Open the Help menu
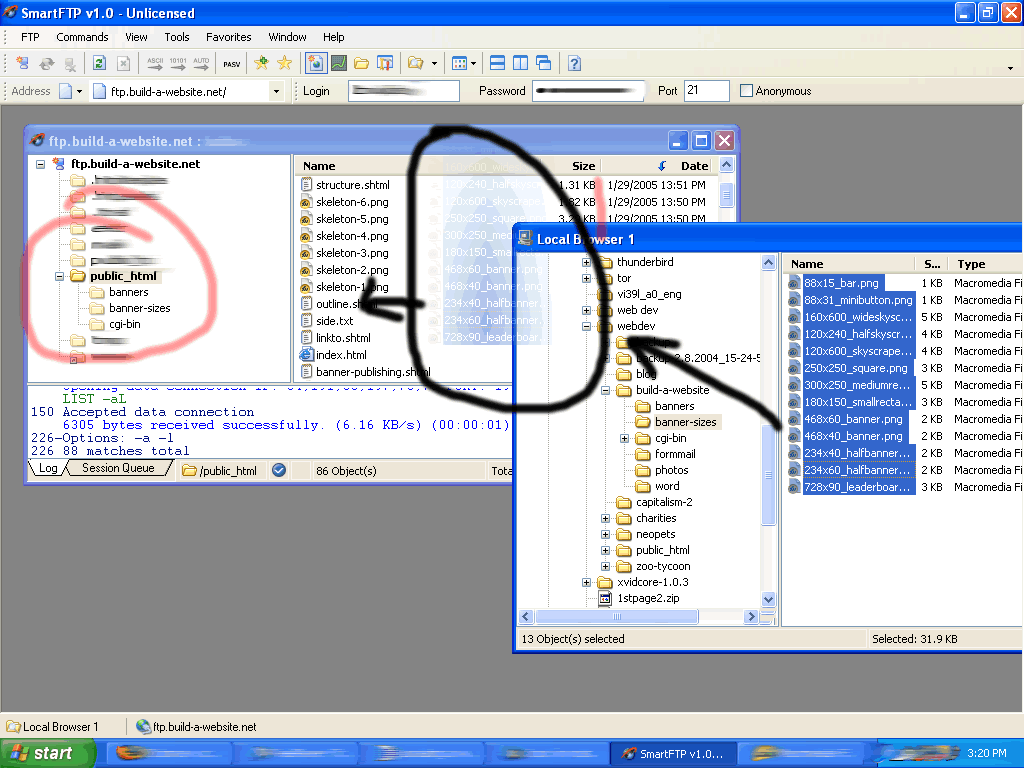Viewport: 1024px width, 768px height. tap(334, 37)
